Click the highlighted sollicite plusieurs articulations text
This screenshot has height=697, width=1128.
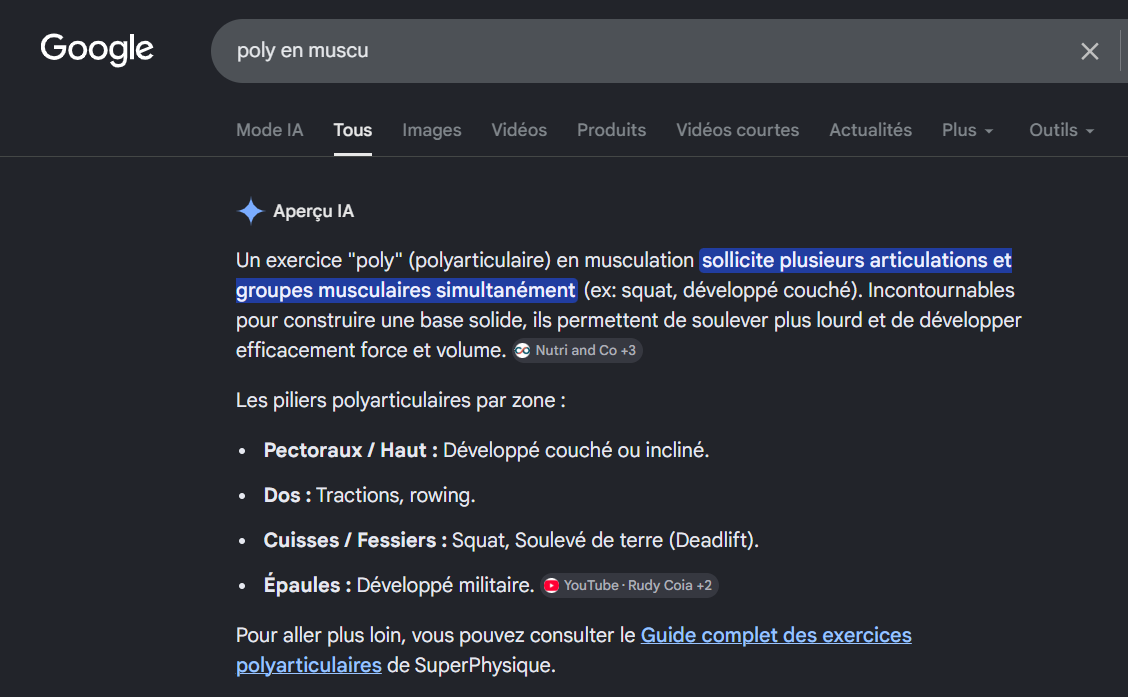856,260
